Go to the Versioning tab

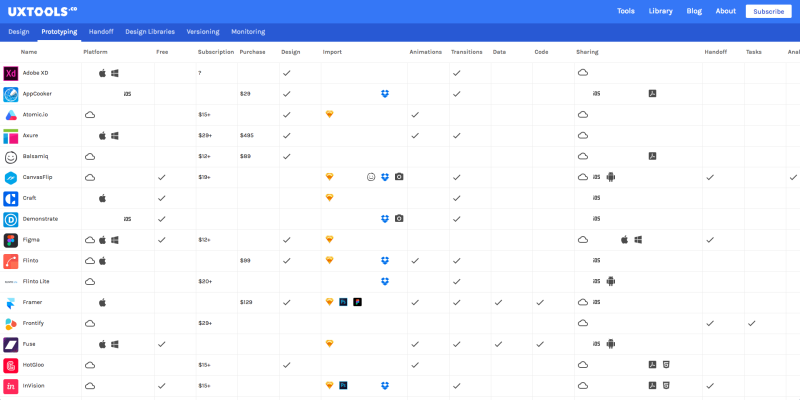pyautogui.click(x=203, y=32)
